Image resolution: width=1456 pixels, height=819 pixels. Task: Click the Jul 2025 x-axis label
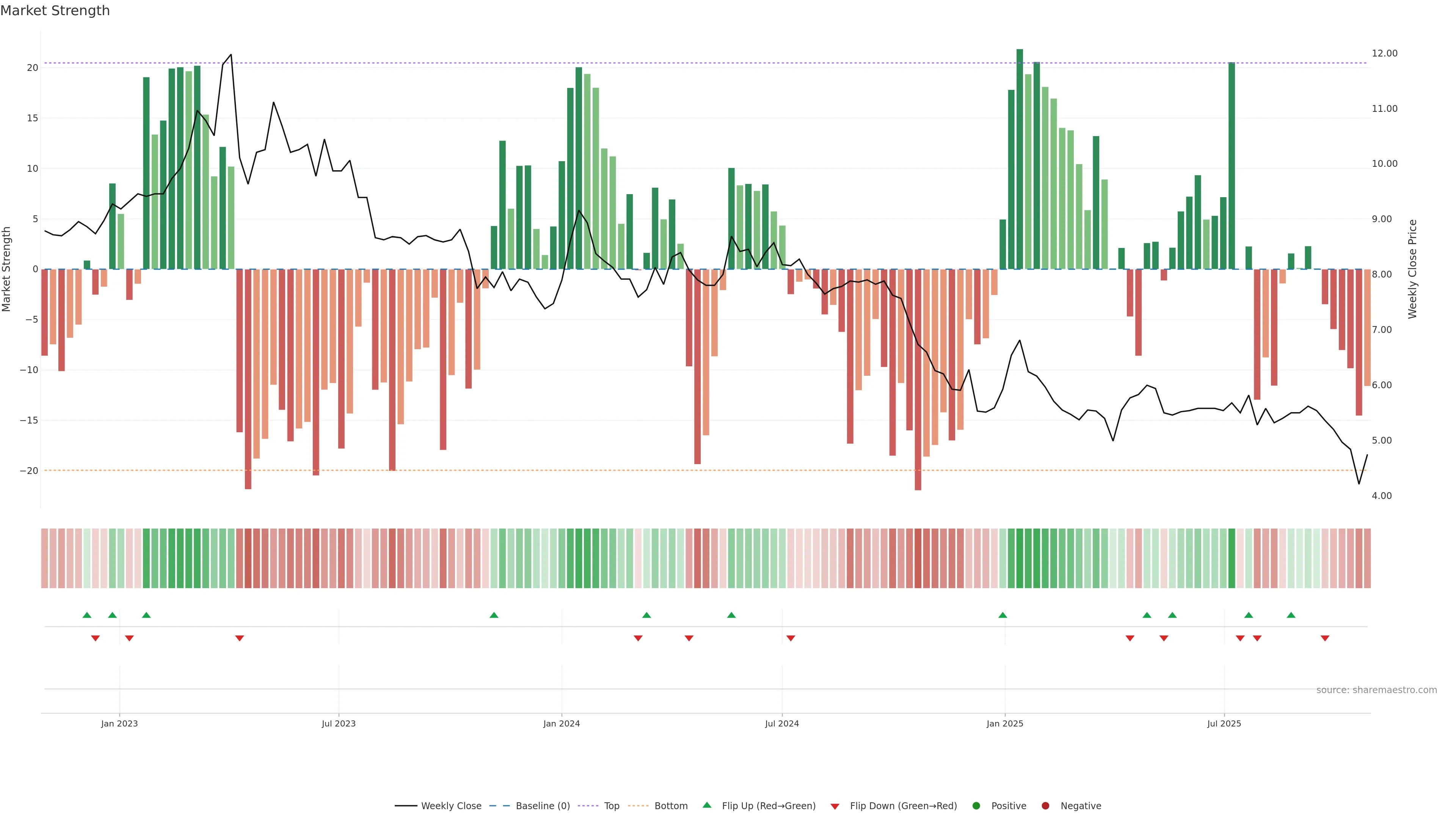click(x=1224, y=723)
